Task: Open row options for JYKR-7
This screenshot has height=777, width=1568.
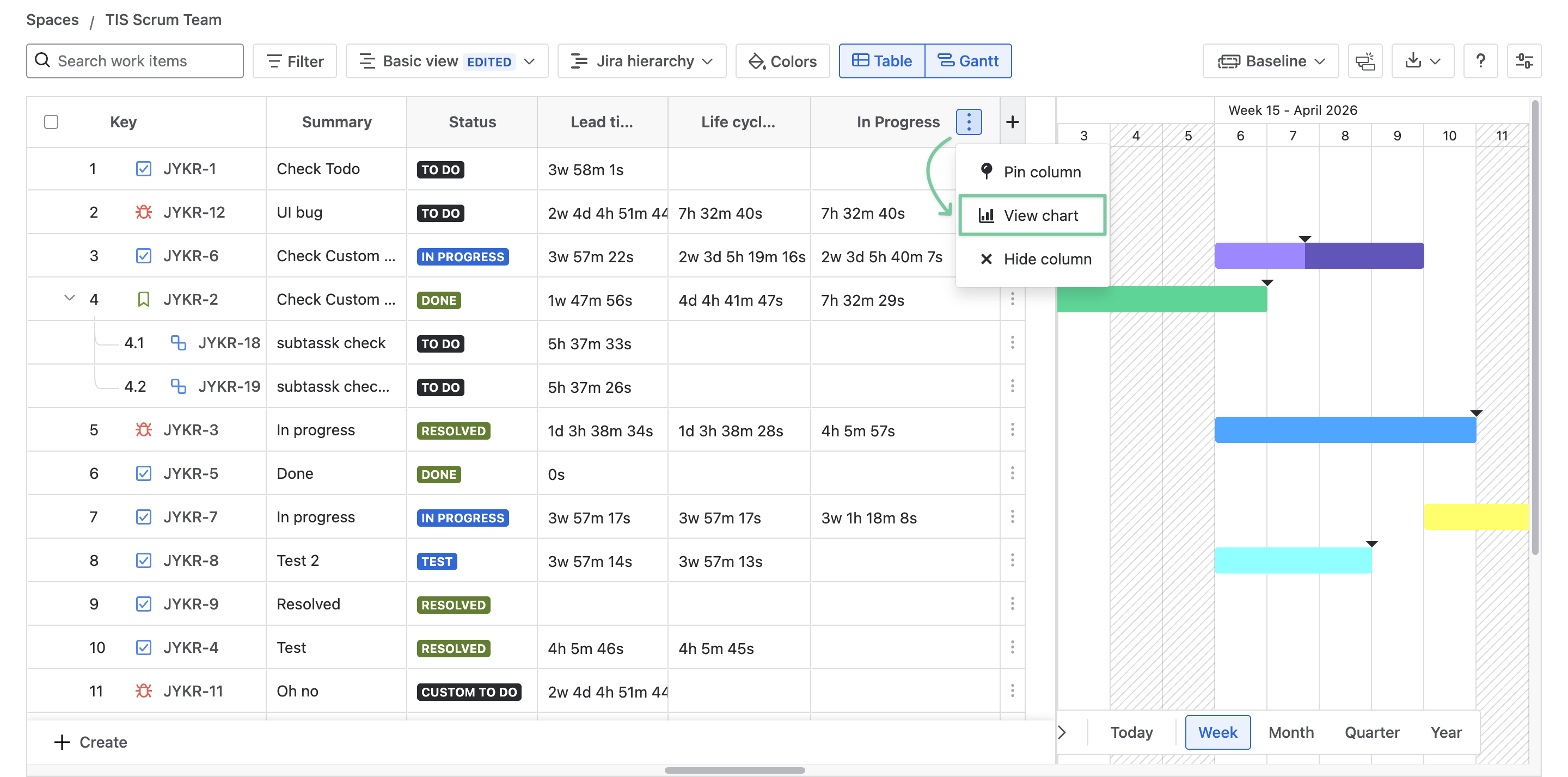Action: point(1012,517)
